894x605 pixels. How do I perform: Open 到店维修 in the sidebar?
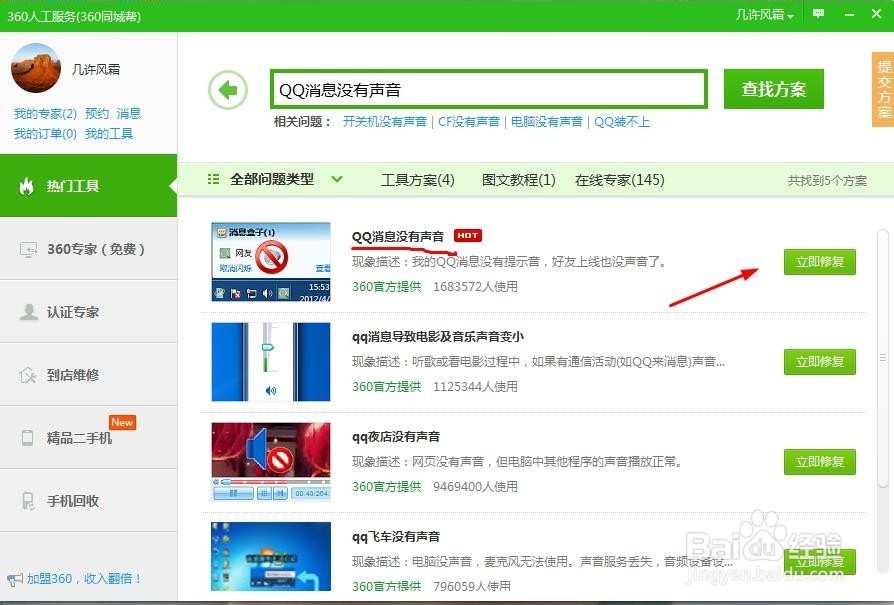click(x=88, y=375)
